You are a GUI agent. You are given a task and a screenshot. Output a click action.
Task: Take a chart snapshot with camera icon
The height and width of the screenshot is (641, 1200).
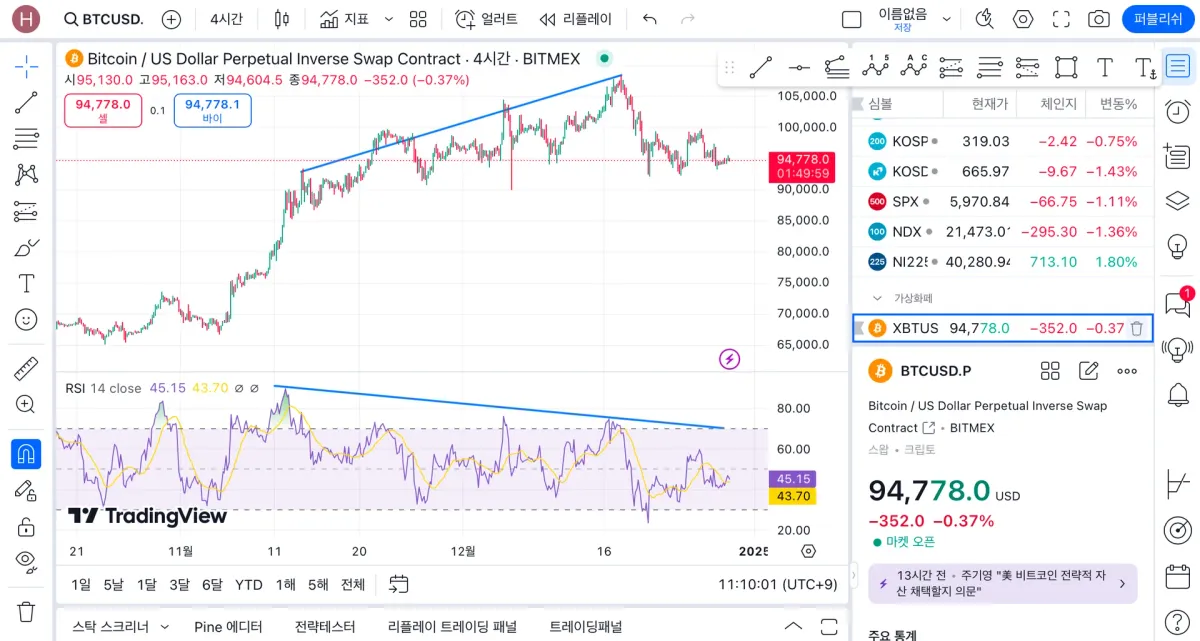1099,19
